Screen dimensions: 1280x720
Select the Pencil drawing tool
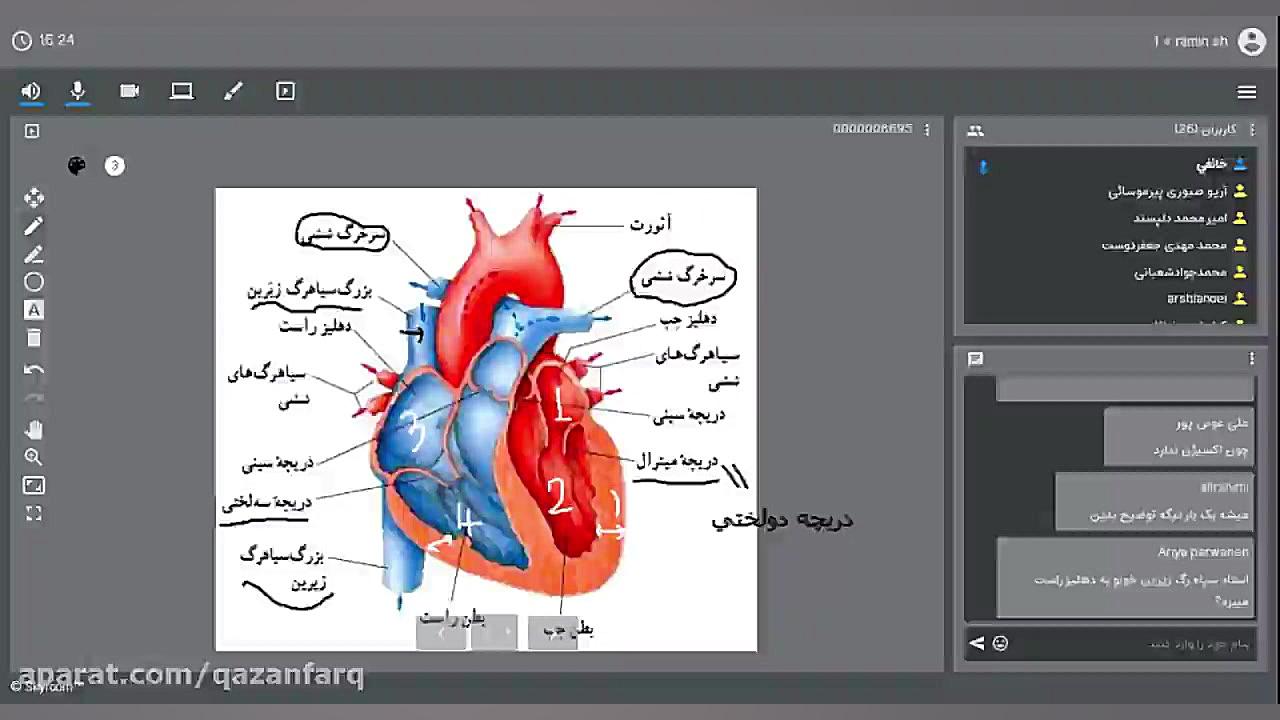coord(34,226)
